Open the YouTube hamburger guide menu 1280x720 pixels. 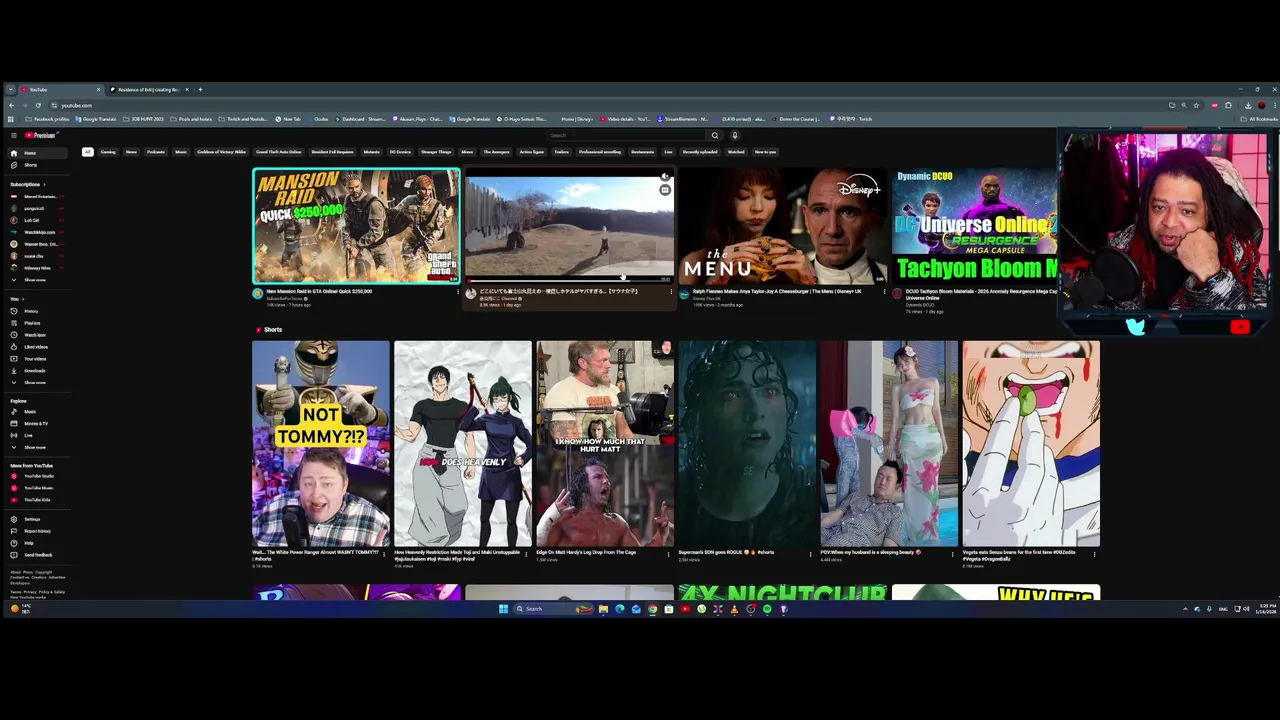13,135
